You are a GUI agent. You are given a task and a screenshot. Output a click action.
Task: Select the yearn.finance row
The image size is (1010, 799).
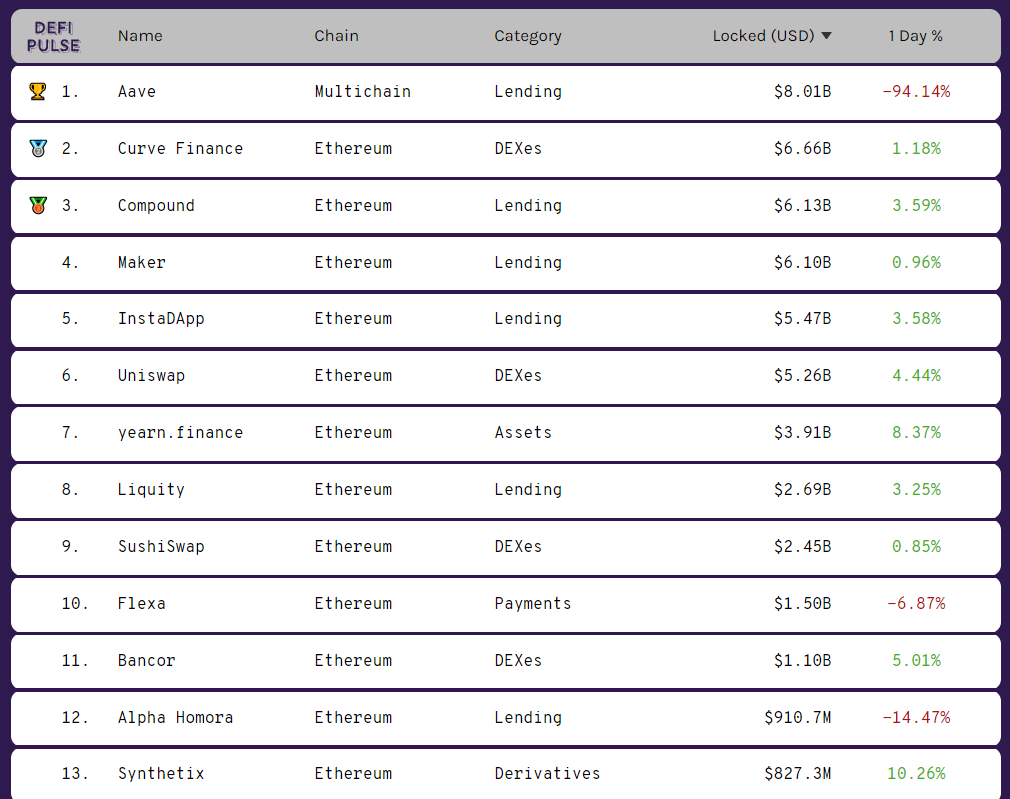[x=506, y=433]
